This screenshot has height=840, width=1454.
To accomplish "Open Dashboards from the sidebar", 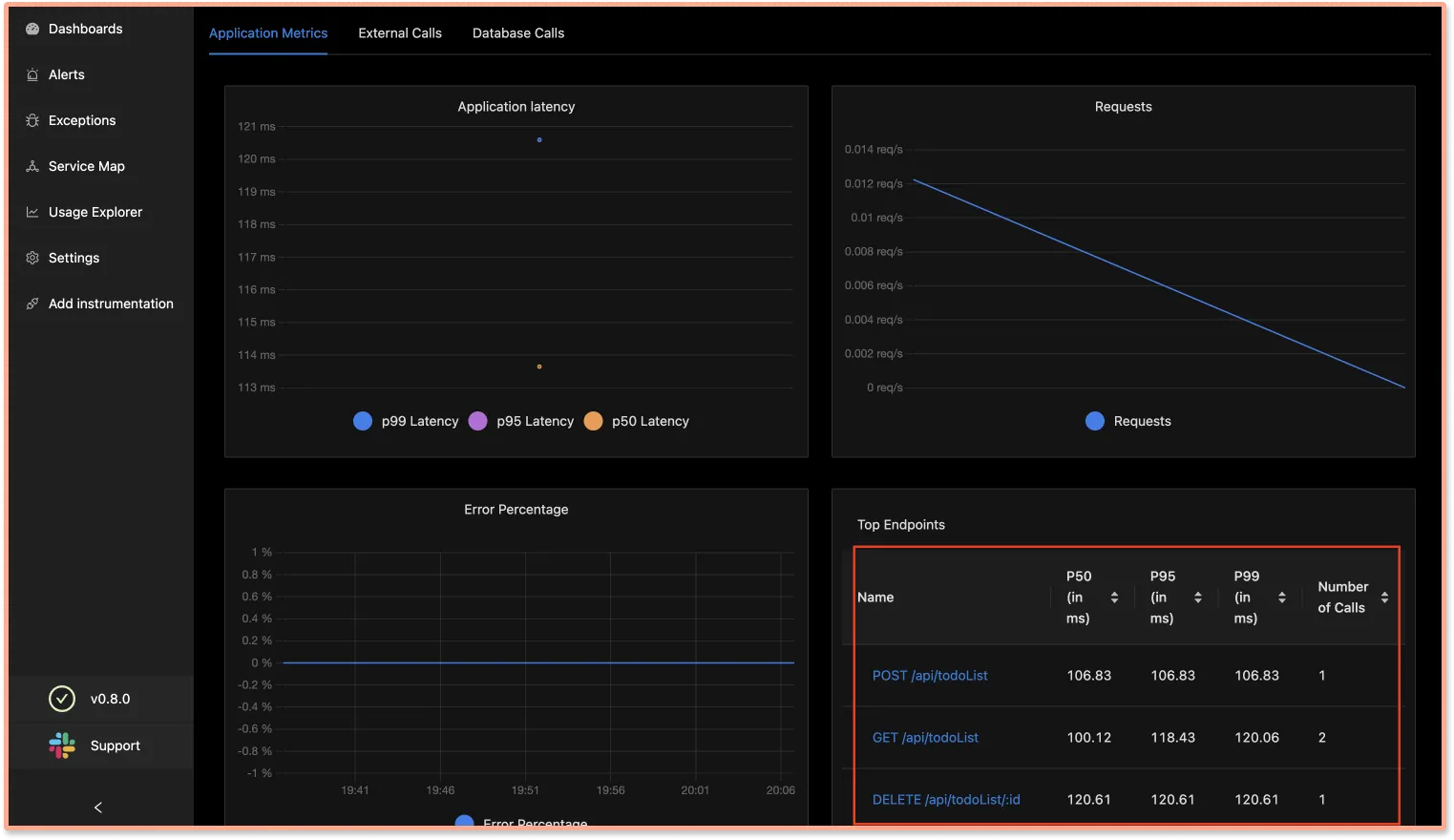I will click(x=85, y=29).
